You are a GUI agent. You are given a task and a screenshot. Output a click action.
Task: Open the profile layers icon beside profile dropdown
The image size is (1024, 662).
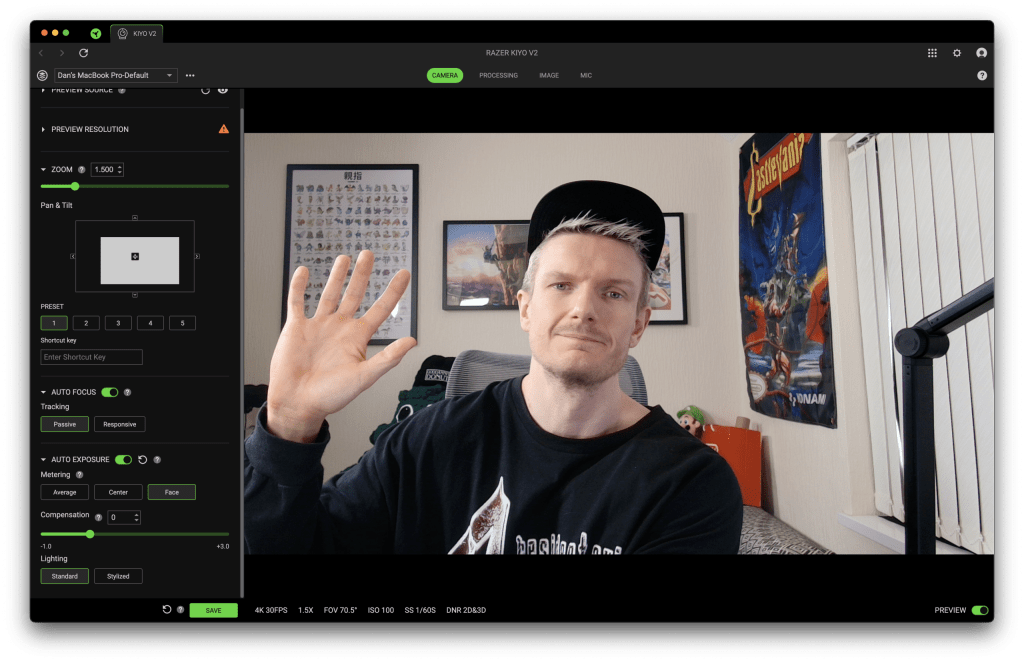pos(42,75)
